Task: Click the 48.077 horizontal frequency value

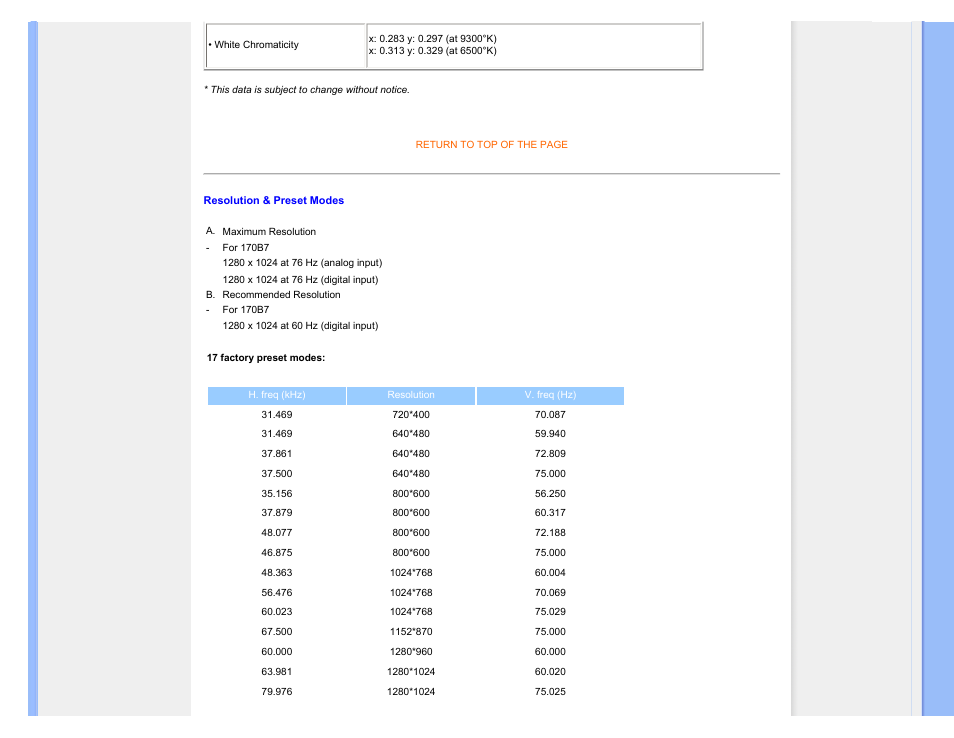Action: (277, 533)
